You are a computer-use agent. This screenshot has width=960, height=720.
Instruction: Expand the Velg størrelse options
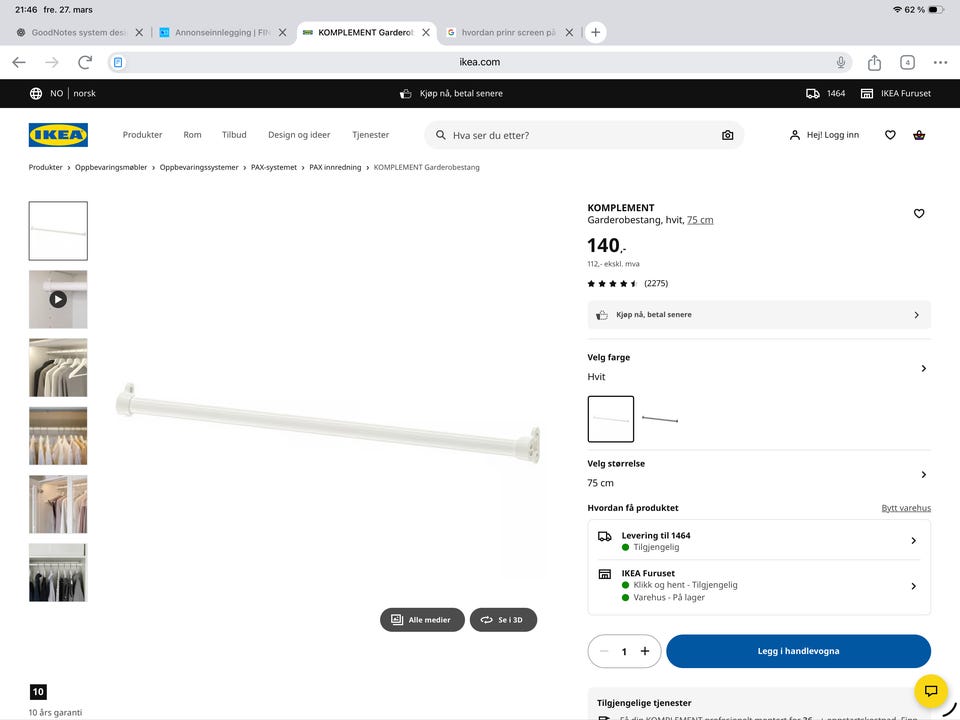pos(759,473)
